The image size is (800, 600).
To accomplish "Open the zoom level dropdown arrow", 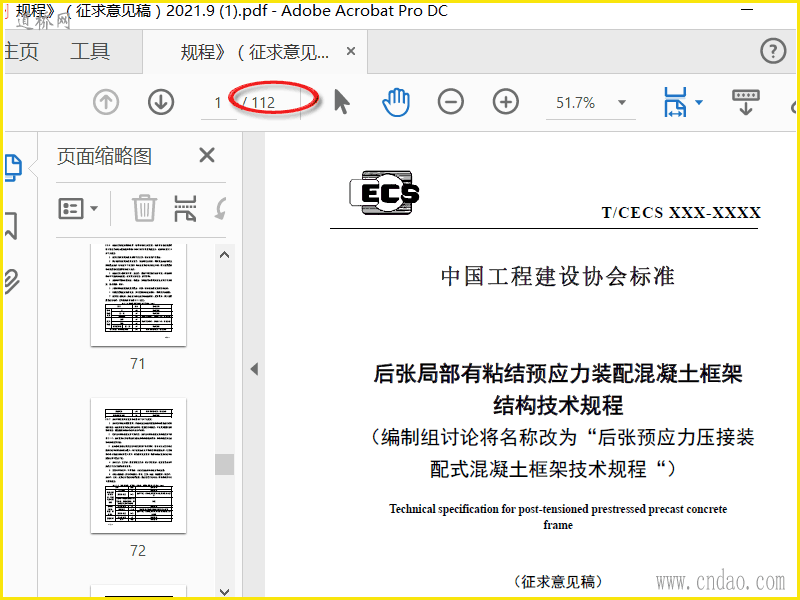I will point(621,103).
